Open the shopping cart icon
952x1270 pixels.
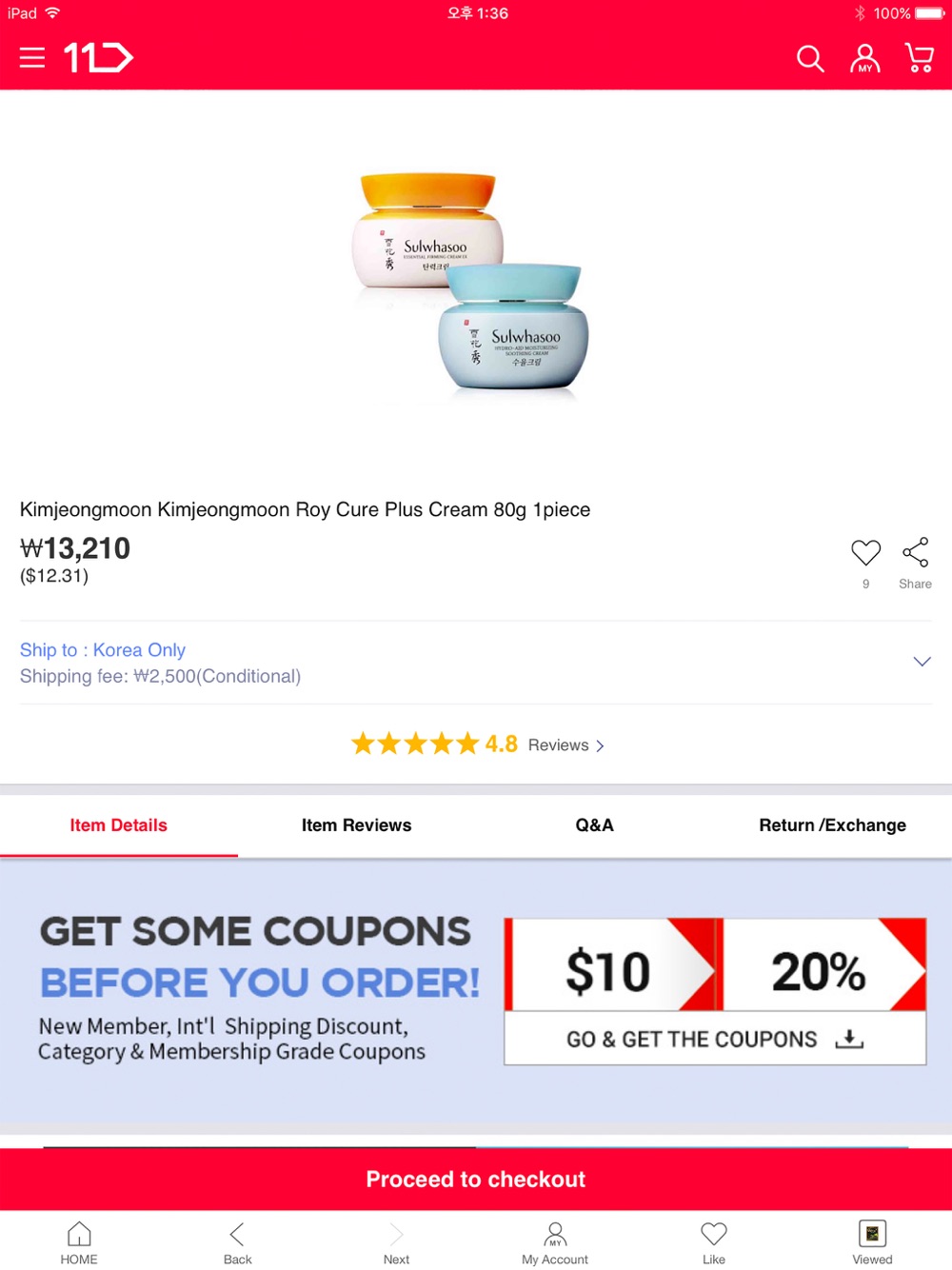pyautogui.click(x=919, y=58)
